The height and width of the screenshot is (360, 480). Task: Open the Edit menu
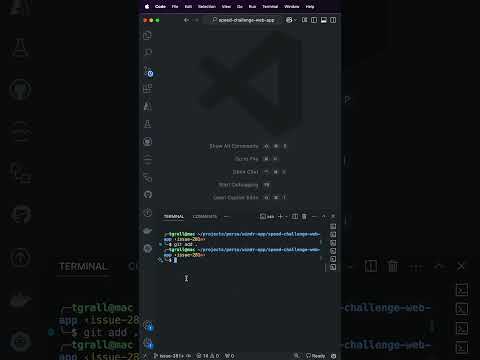[188, 6]
